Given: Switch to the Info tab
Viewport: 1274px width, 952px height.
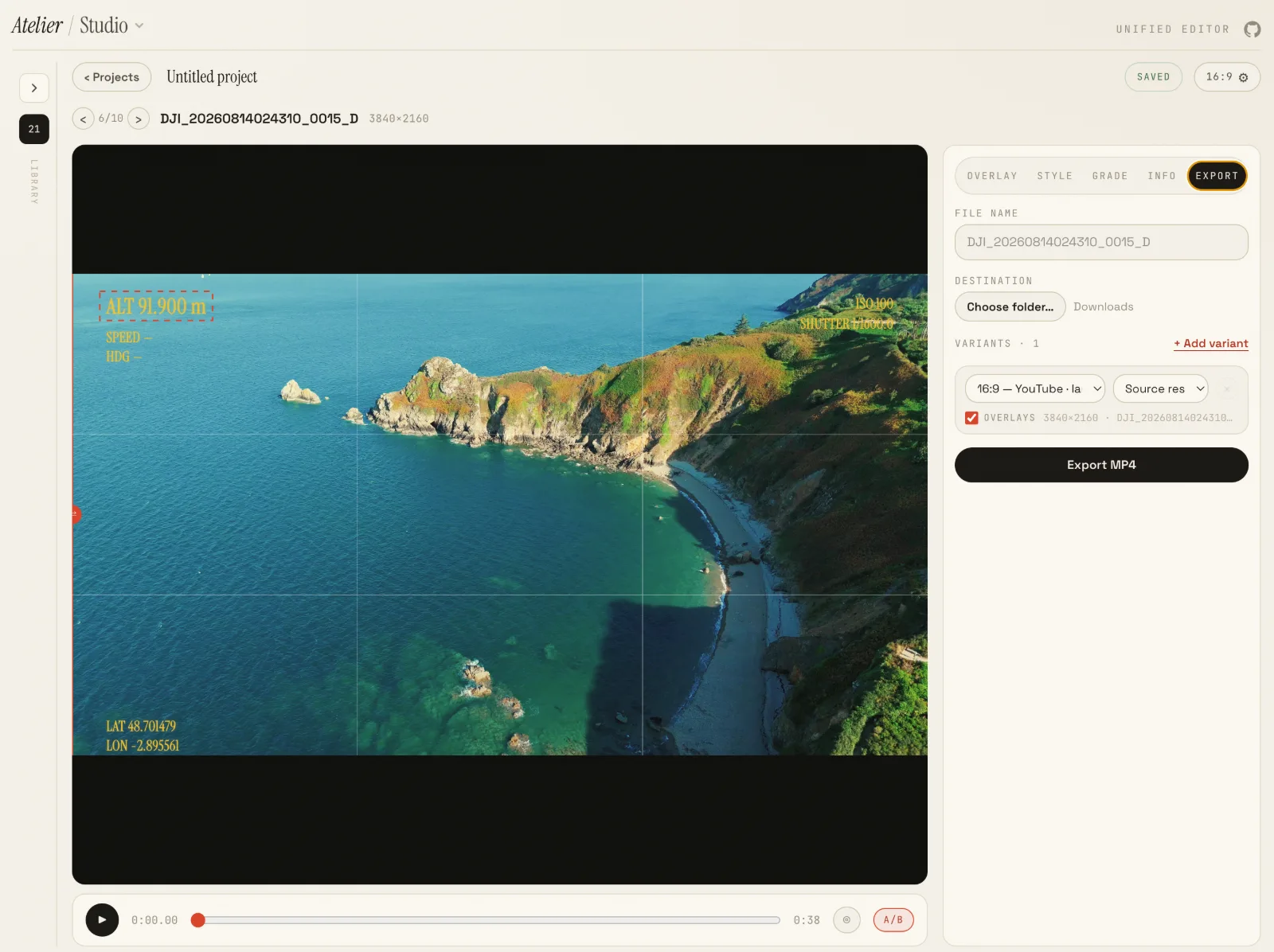Looking at the screenshot, I should (1162, 176).
